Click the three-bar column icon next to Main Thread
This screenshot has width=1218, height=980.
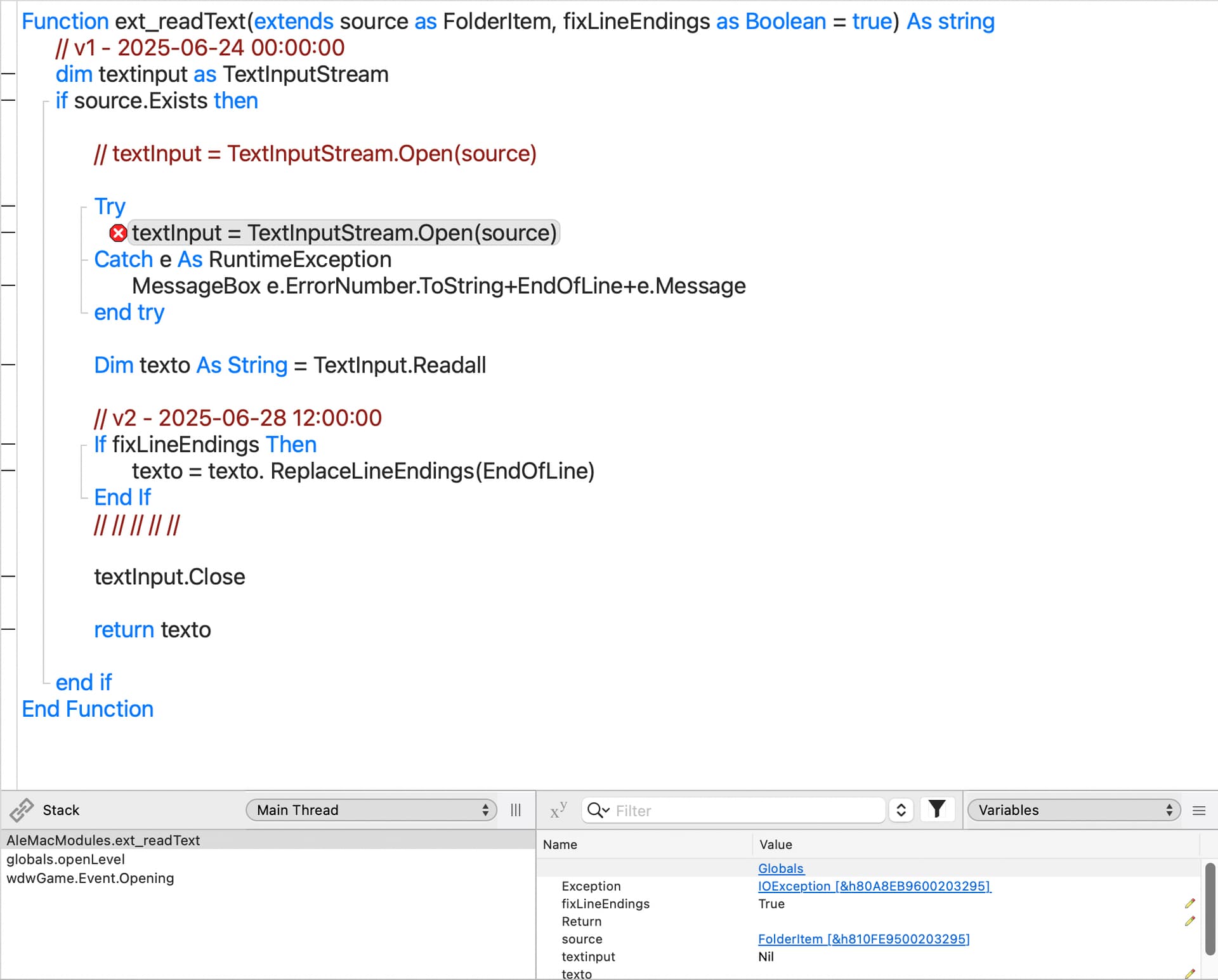click(516, 810)
